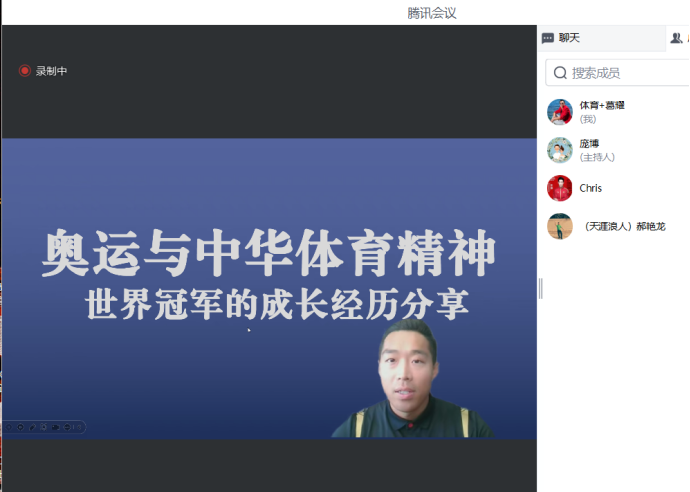Open the chat panel icon
This screenshot has height=492, width=690.
(547, 38)
